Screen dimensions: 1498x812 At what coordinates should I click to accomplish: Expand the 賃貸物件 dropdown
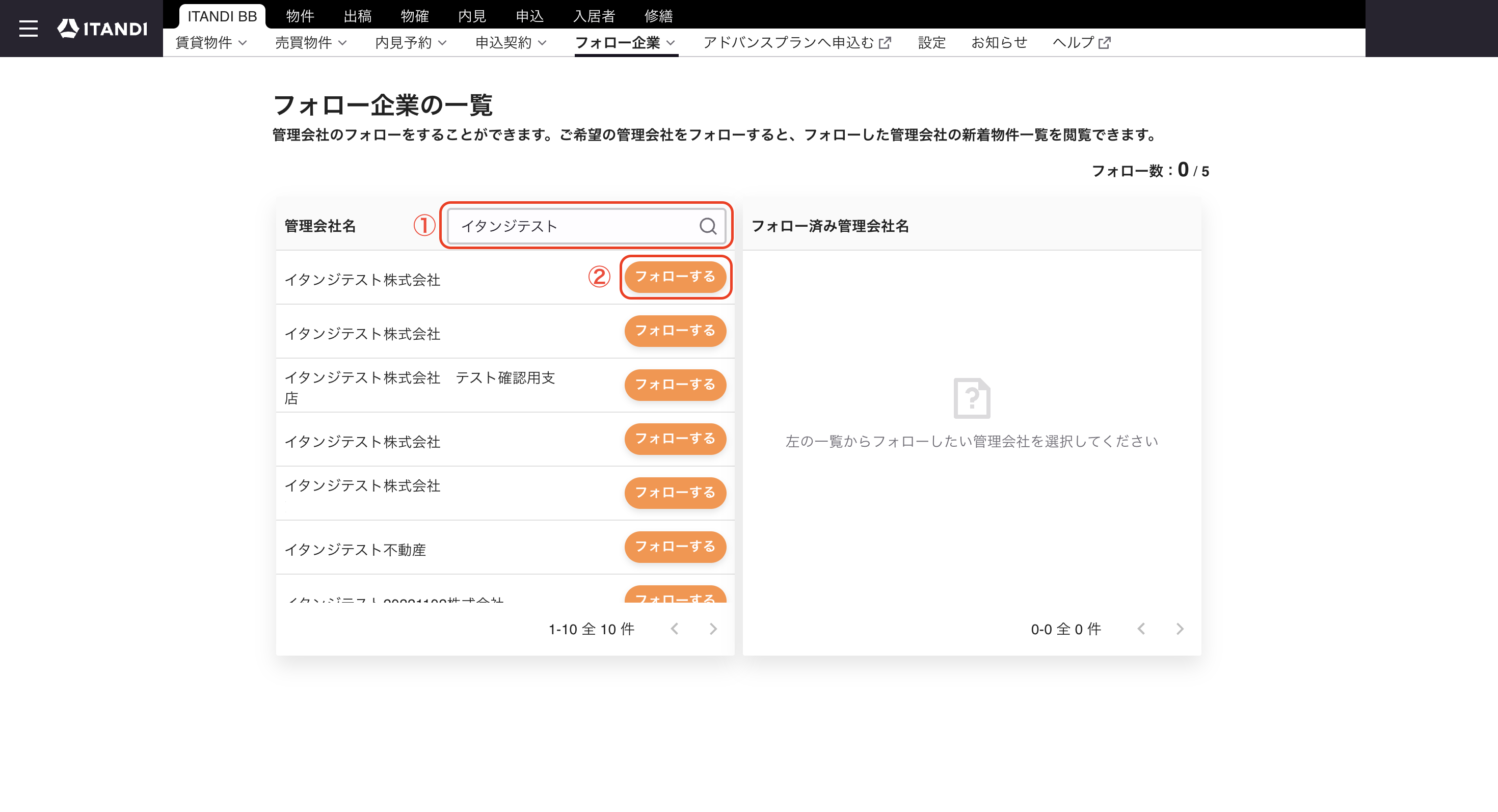pyautogui.click(x=211, y=42)
